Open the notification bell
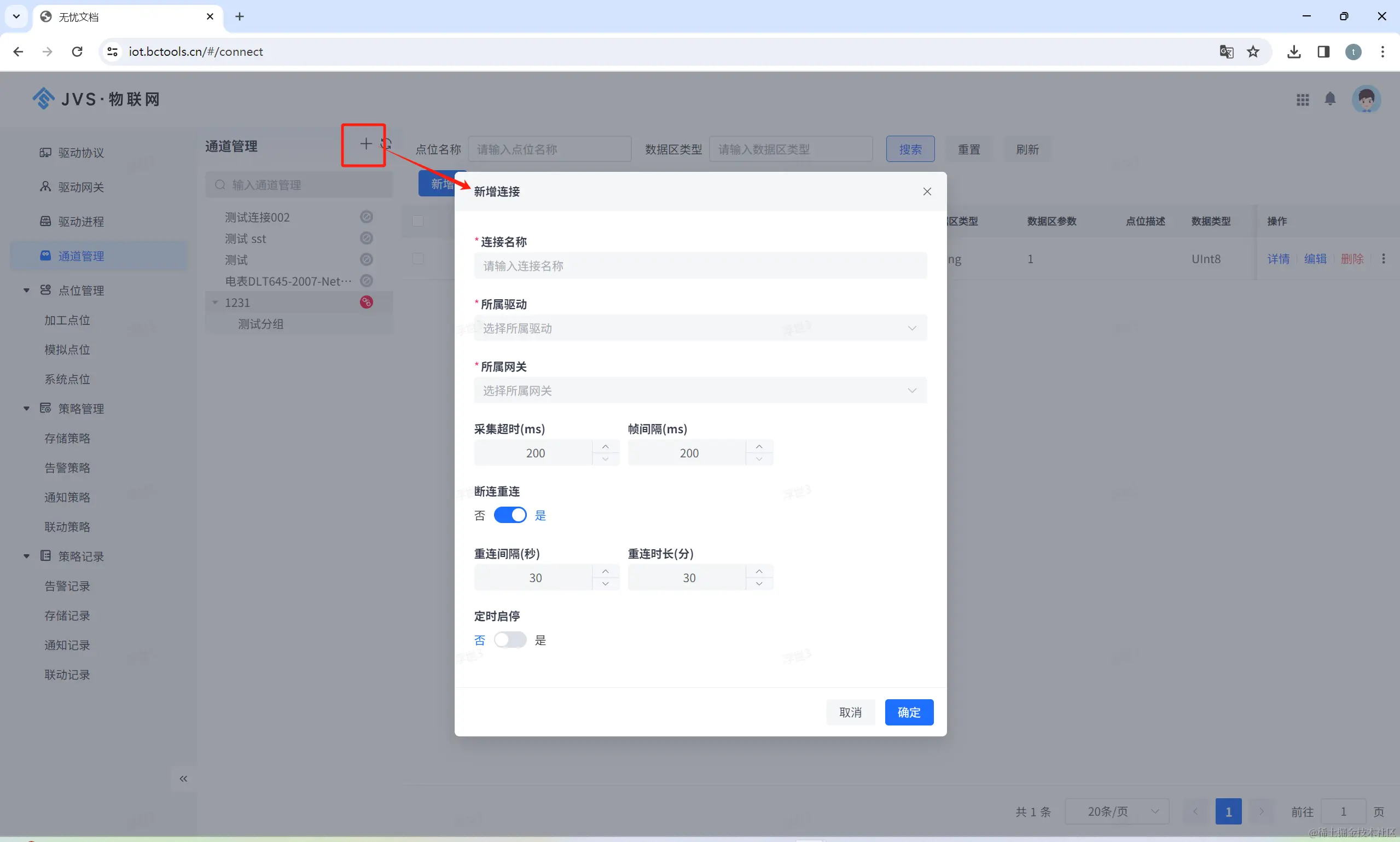The image size is (1400, 842). click(x=1329, y=99)
